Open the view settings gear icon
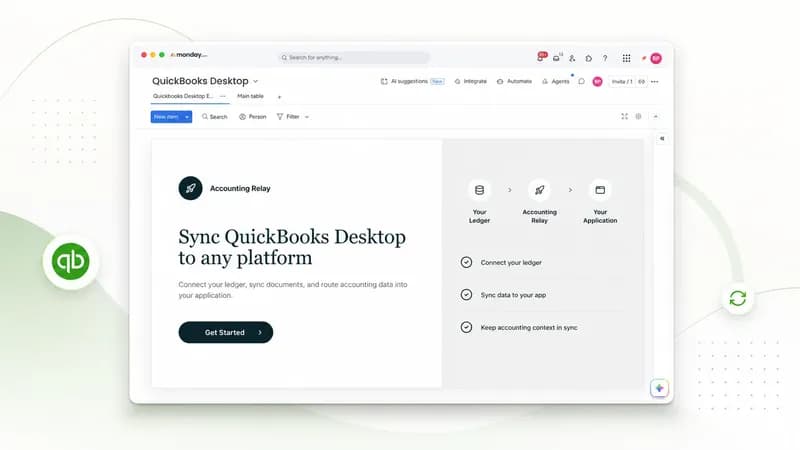This screenshot has width=800, height=450. (x=638, y=116)
